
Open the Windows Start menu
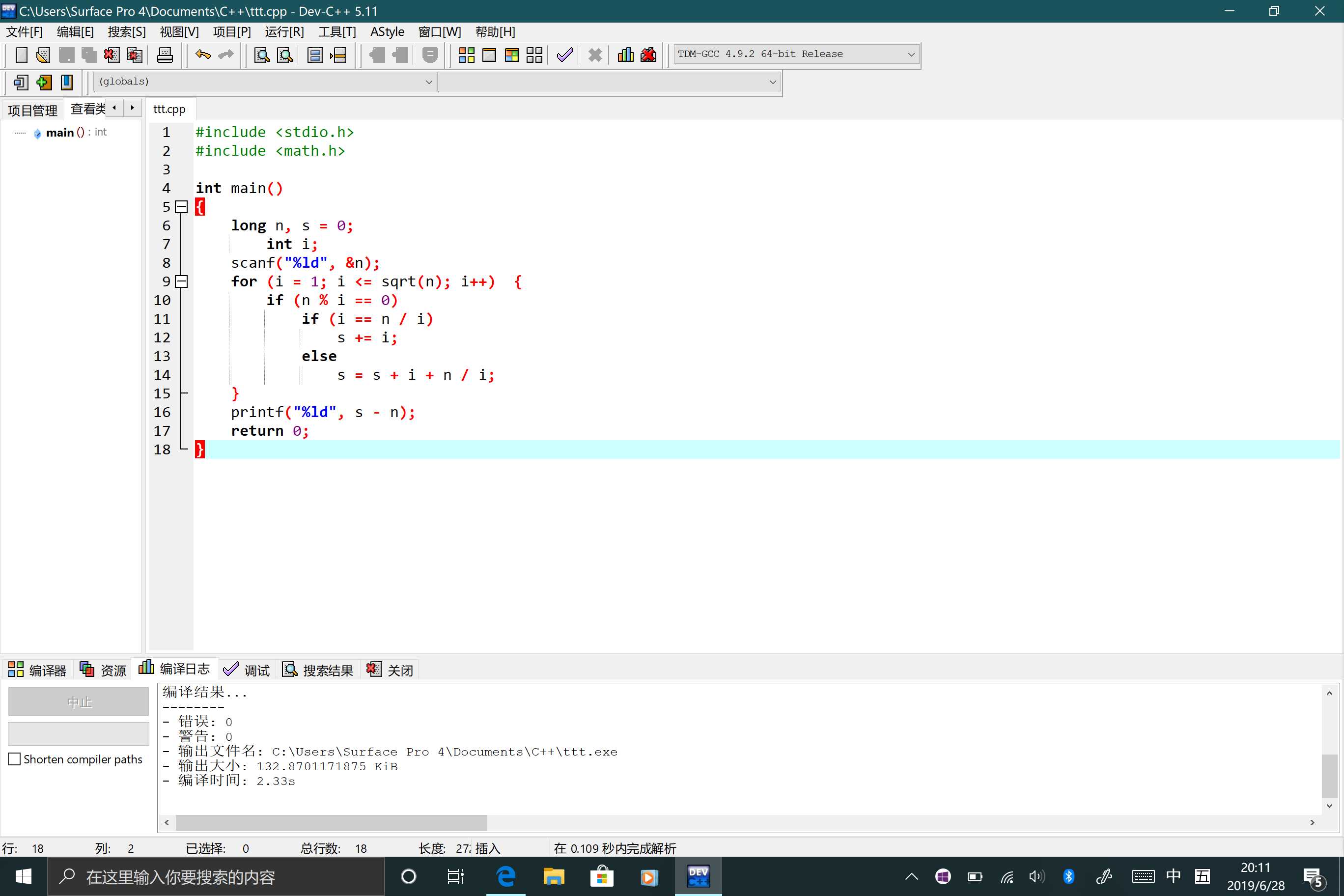[x=24, y=876]
